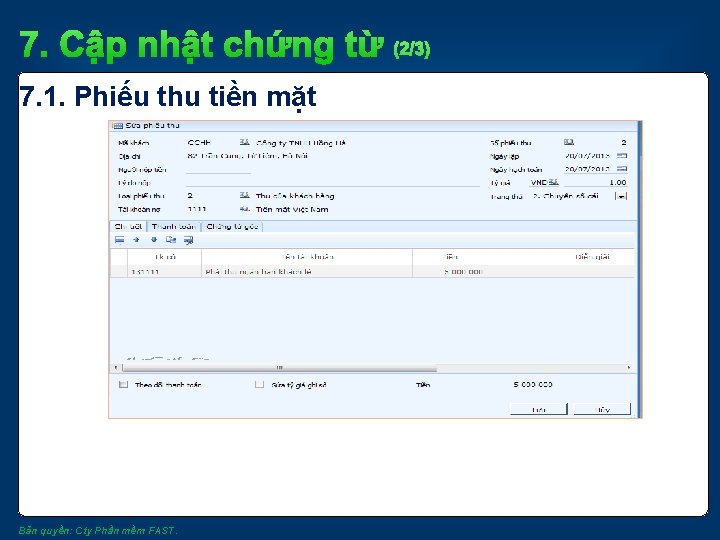Viewport: 720px width, 540px height.
Task: Click the Tỷ giá value 1.00 field
Action: tap(596, 182)
